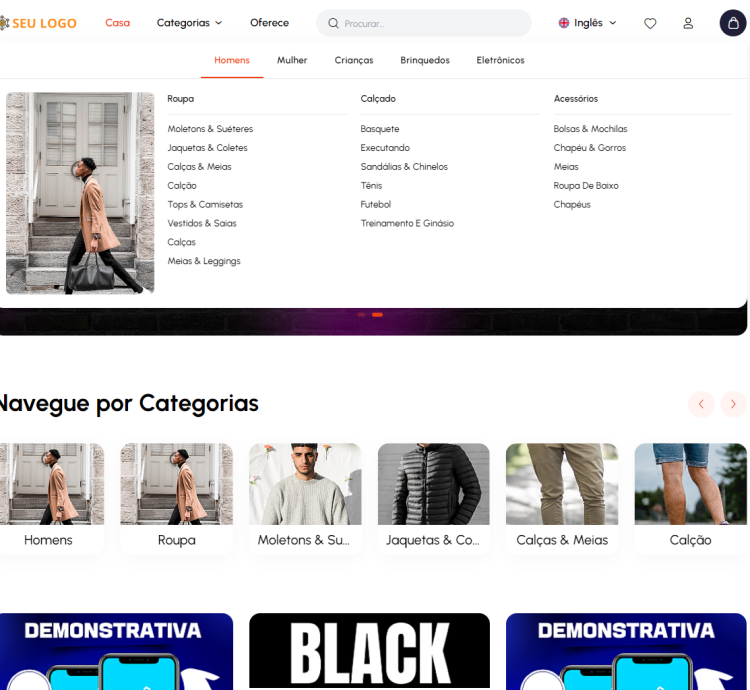750x690 pixels.
Task: Go to next categories with right arrow
Action: click(x=733, y=404)
